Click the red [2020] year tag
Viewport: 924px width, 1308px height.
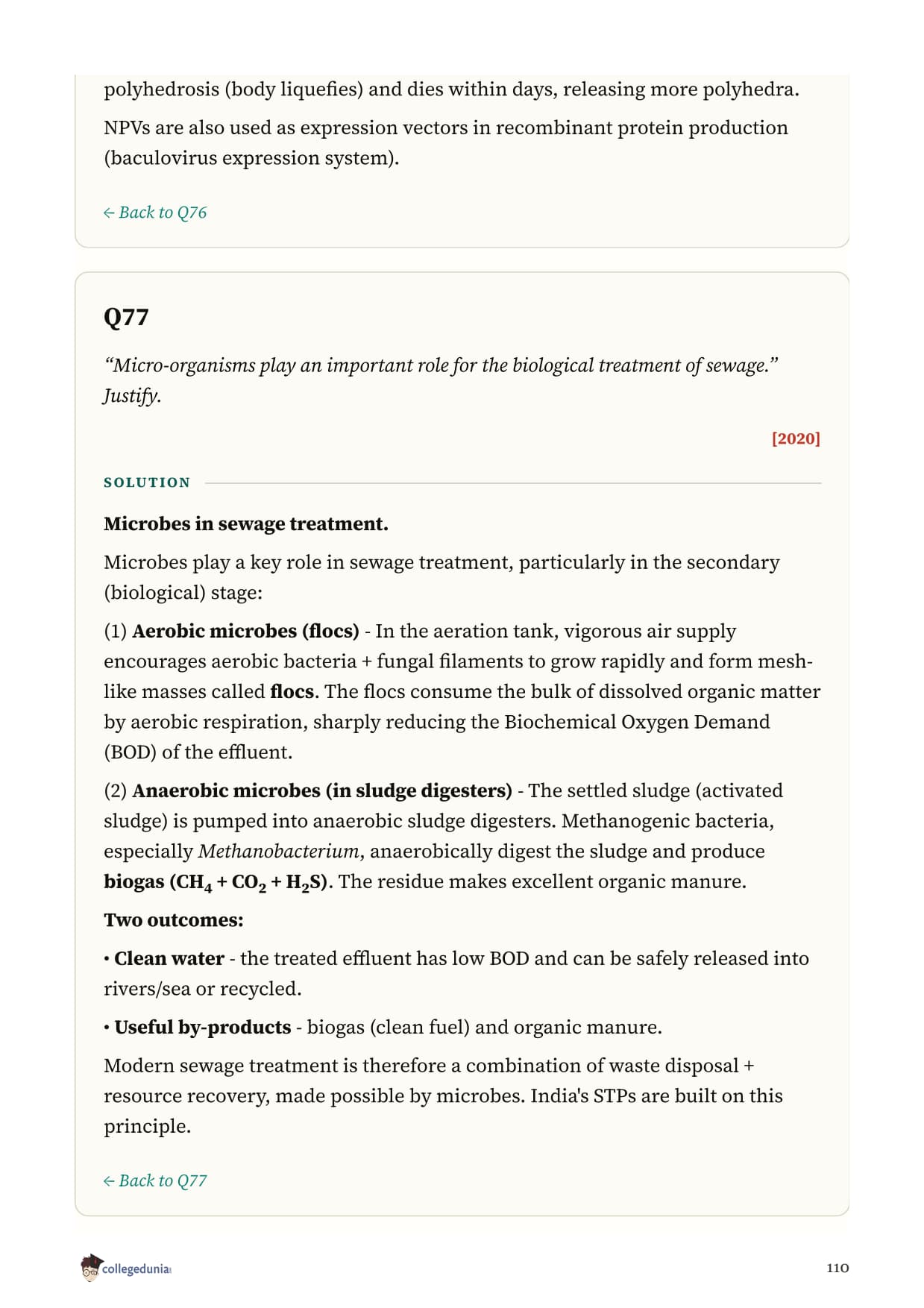(x=796, y=438)
